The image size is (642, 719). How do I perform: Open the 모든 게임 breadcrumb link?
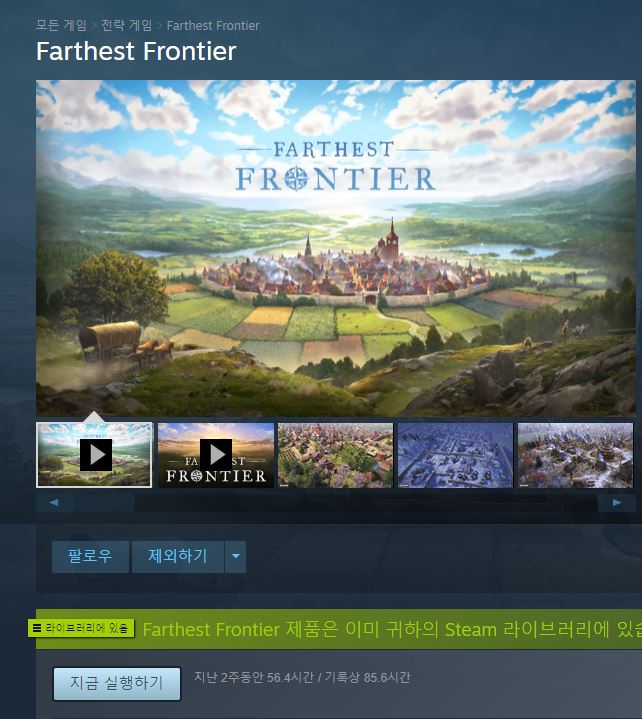(x=61, y=25)
